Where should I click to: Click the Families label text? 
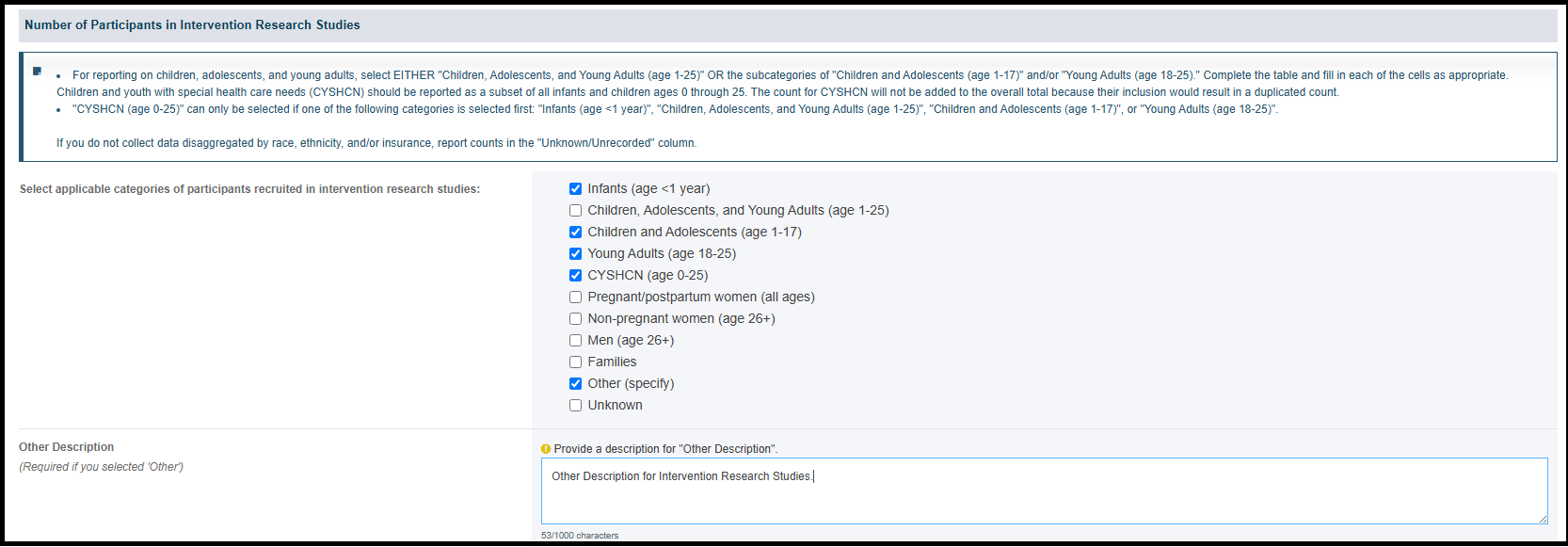(x=612, y=362)
